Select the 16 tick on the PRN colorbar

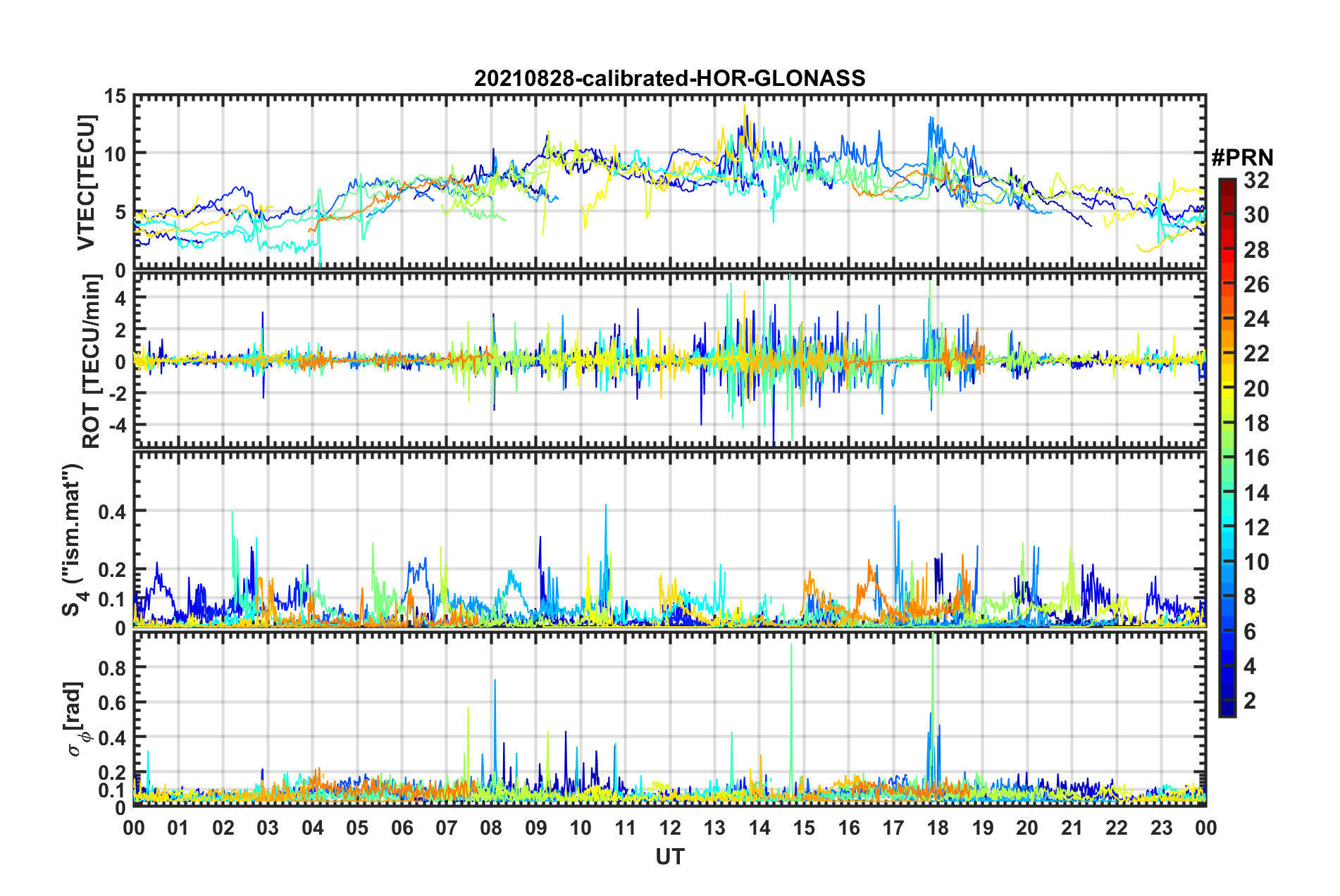pyautogui.click(x=1256, y=458)
